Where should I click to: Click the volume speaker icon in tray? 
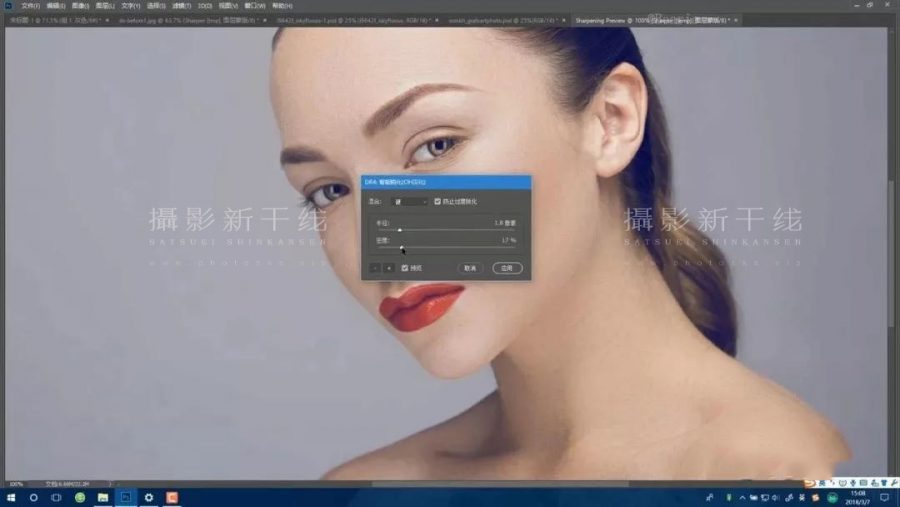[x=775, y=497]
